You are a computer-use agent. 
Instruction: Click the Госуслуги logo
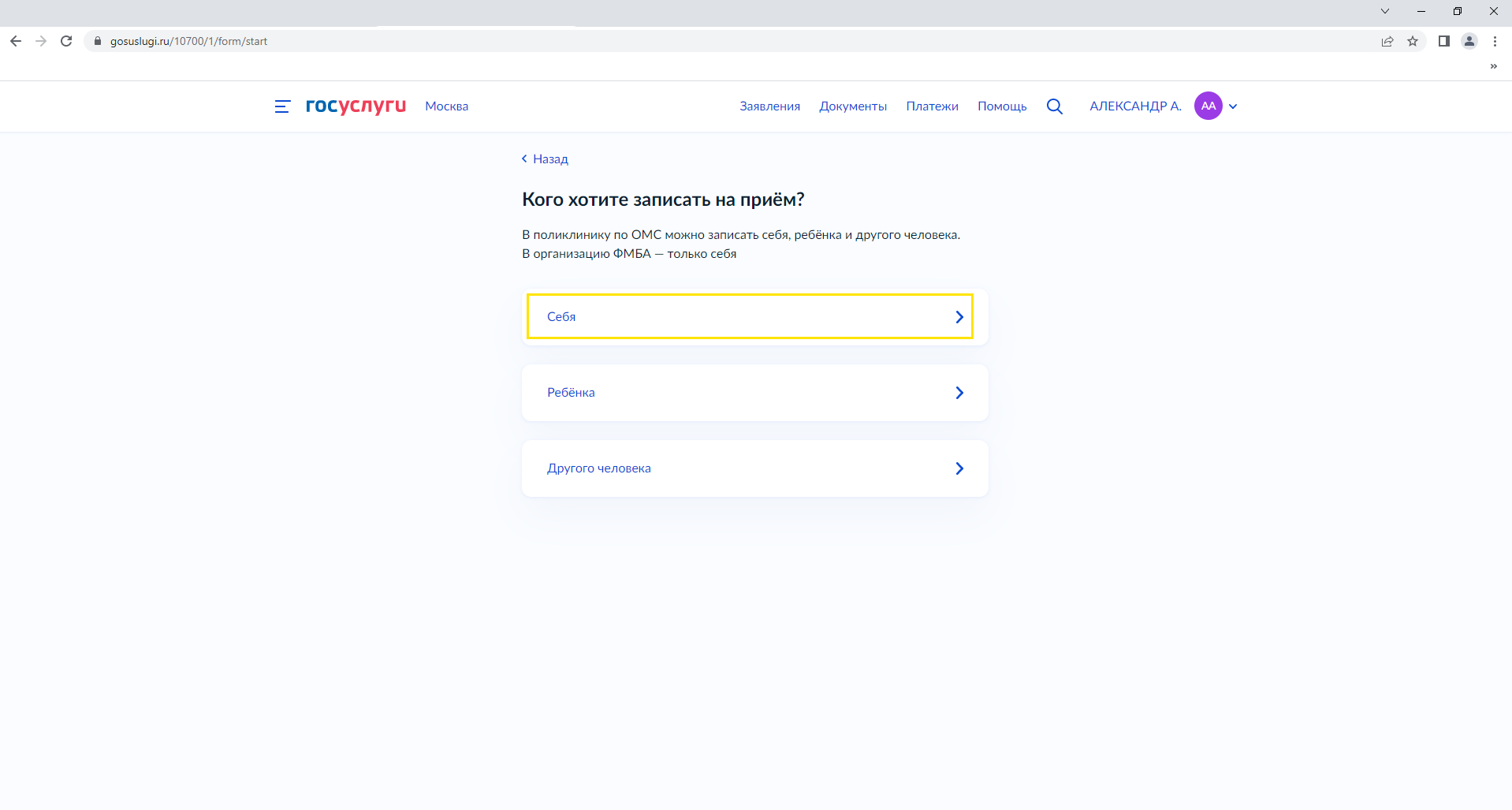pos(356,106)
